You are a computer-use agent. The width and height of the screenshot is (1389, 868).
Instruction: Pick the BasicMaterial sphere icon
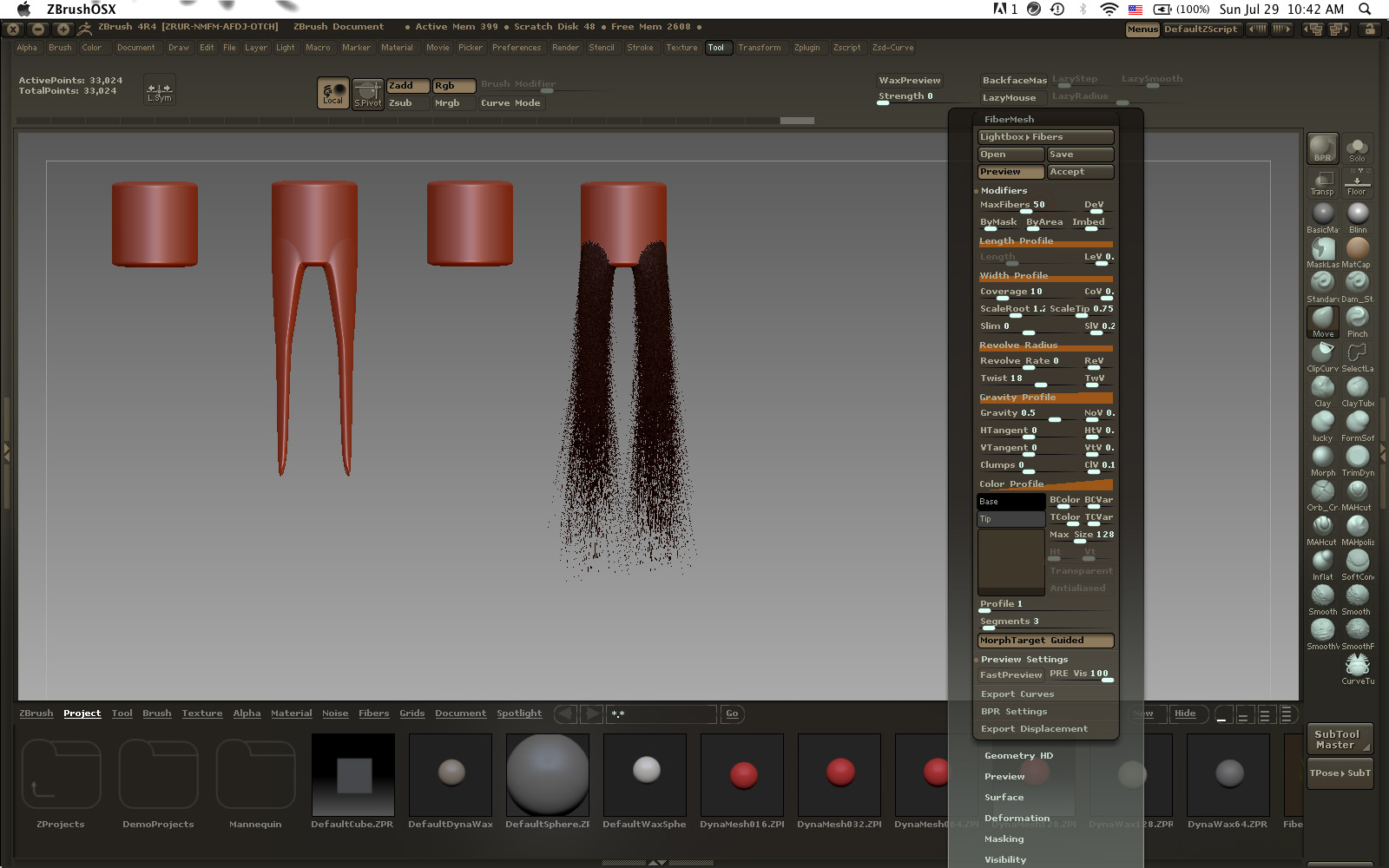click(x=1322, y=217)
